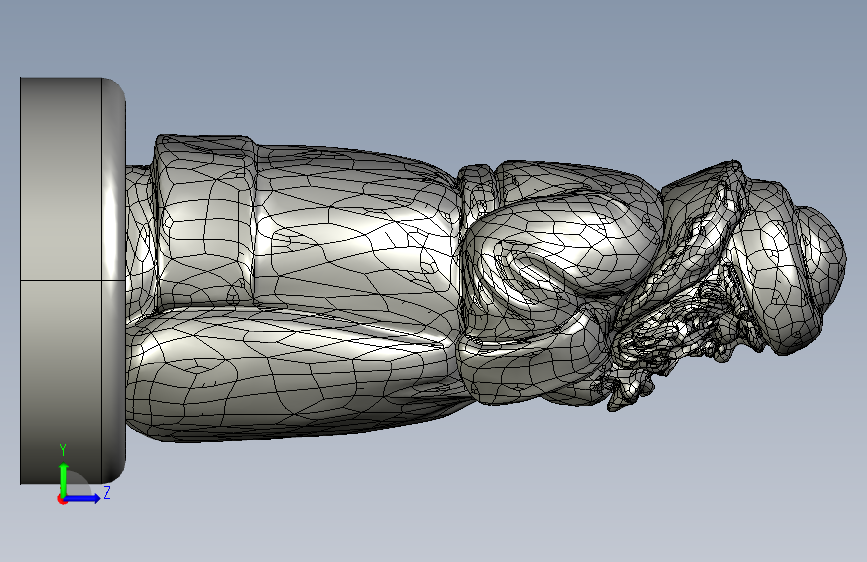
Task: Select the cylindrical base of the statue
Action: coord(72,280)
